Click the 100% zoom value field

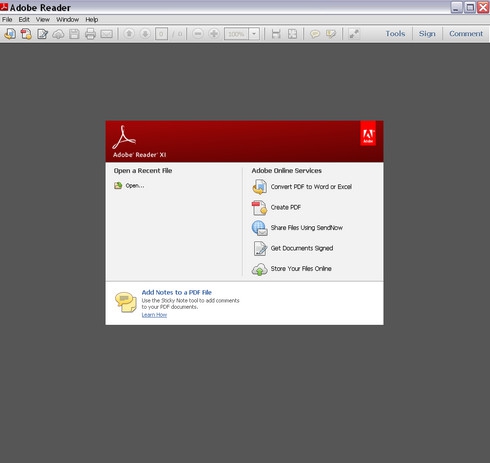click(x=236, y=34)
